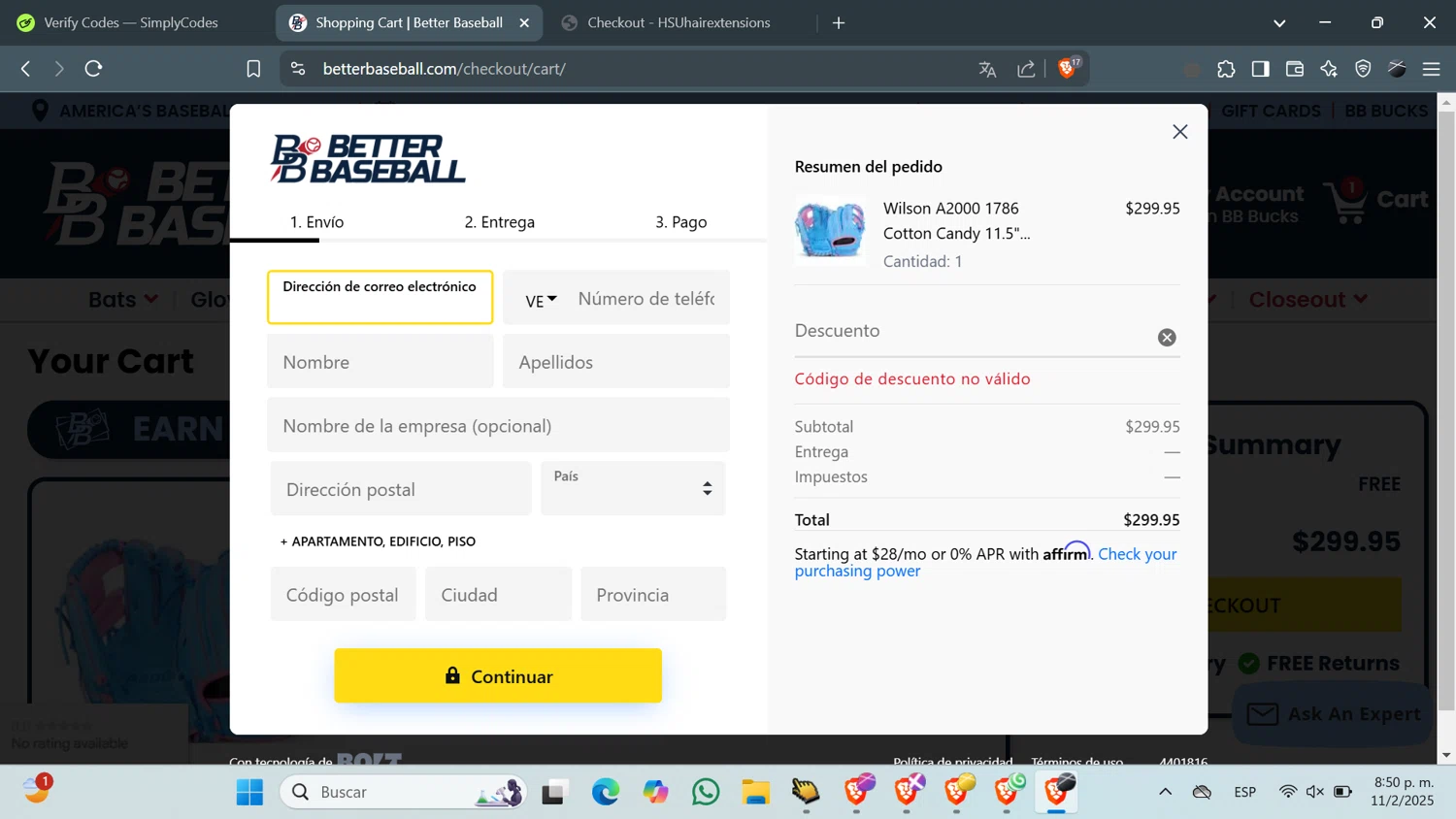Image resolution: width=1456 pixels, height=819 pixels.
Task: Show hidden tray icons chevron
Action: 1165,792
